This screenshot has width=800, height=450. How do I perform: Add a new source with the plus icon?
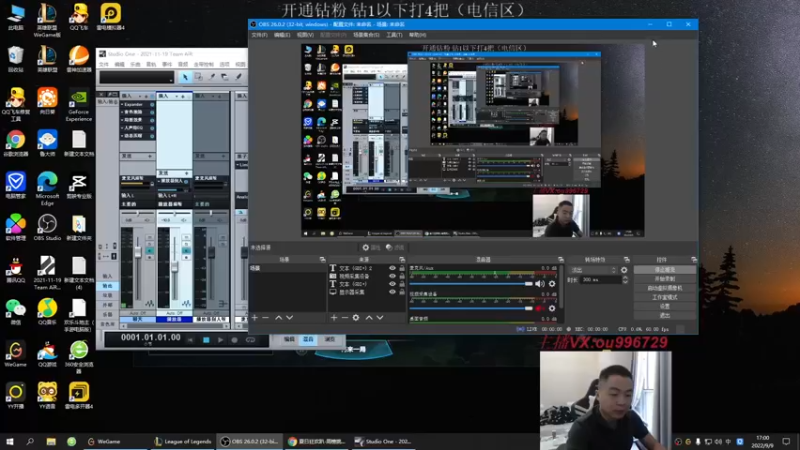pyautogui.click(x=334, y=317)
